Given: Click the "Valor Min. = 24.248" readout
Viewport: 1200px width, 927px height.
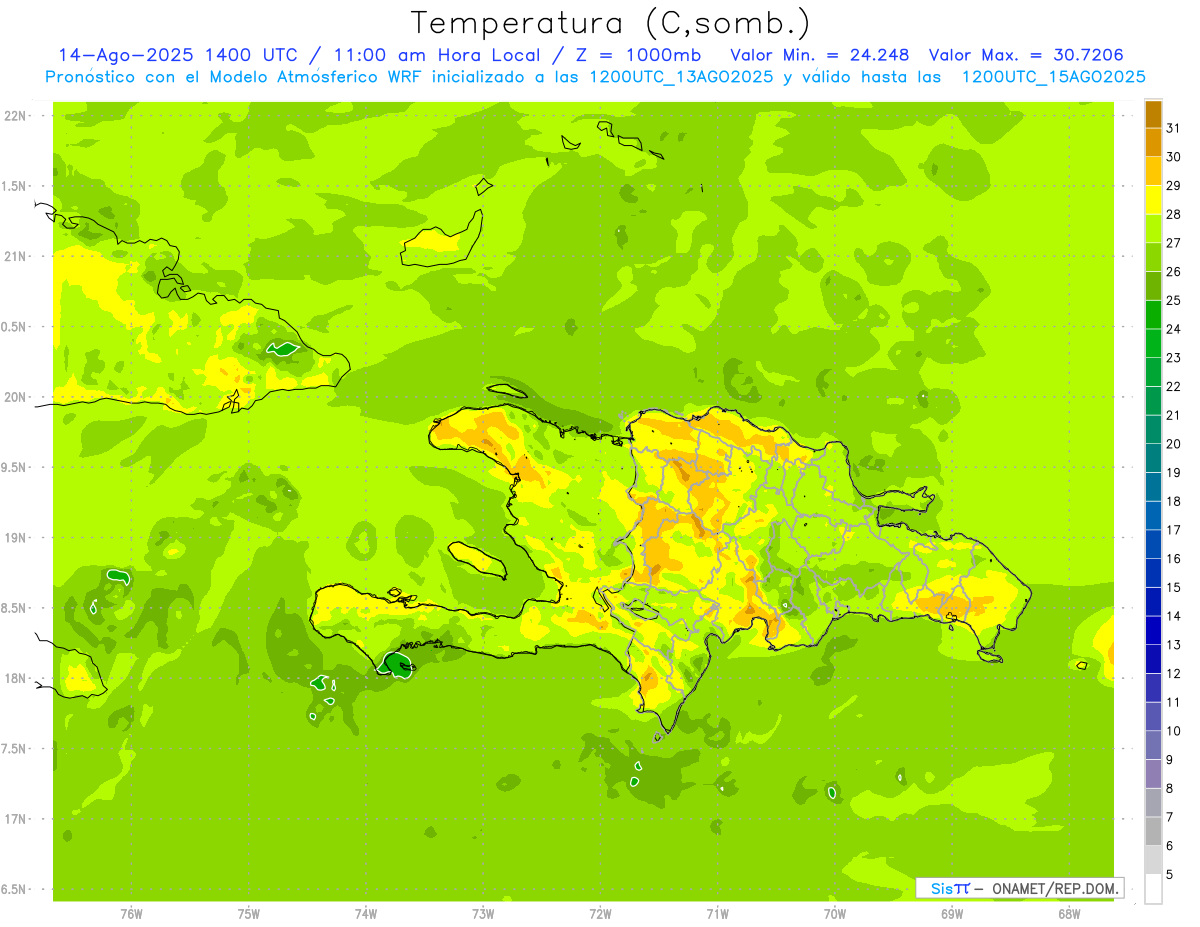Looking at the screenshot, I should [x=819, y=55].
